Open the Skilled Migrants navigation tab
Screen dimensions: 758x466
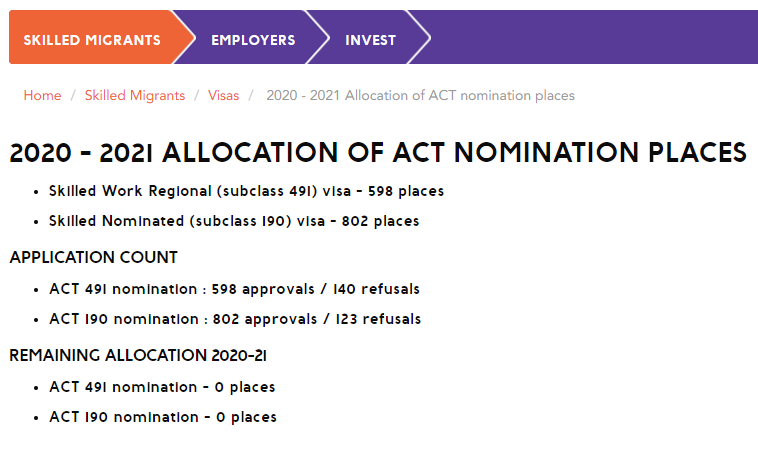click(92, 40)
